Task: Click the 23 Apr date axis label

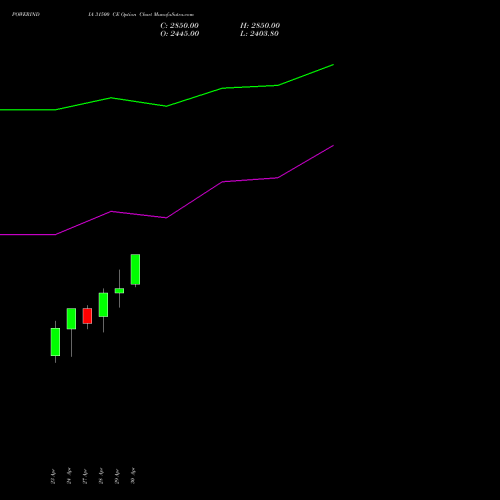Action: 53,476
